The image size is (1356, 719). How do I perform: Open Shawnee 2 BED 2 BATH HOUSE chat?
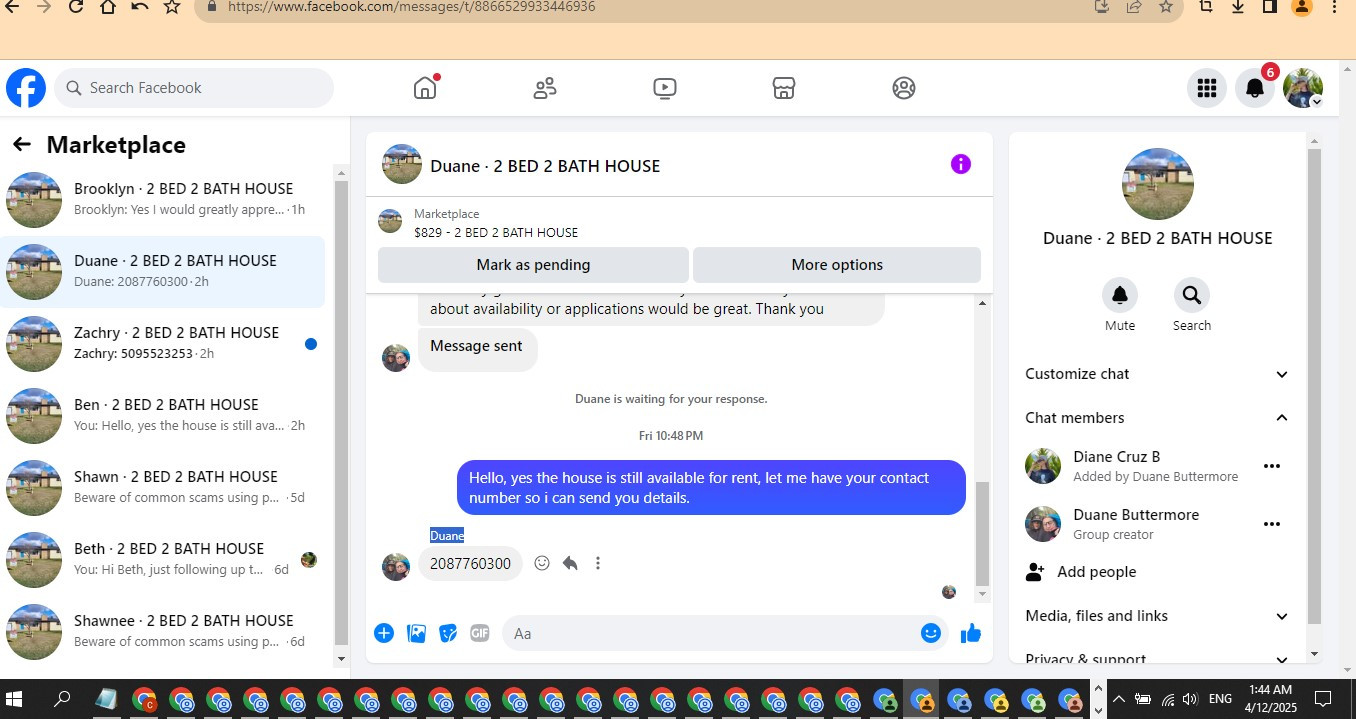tap(163, 632)
